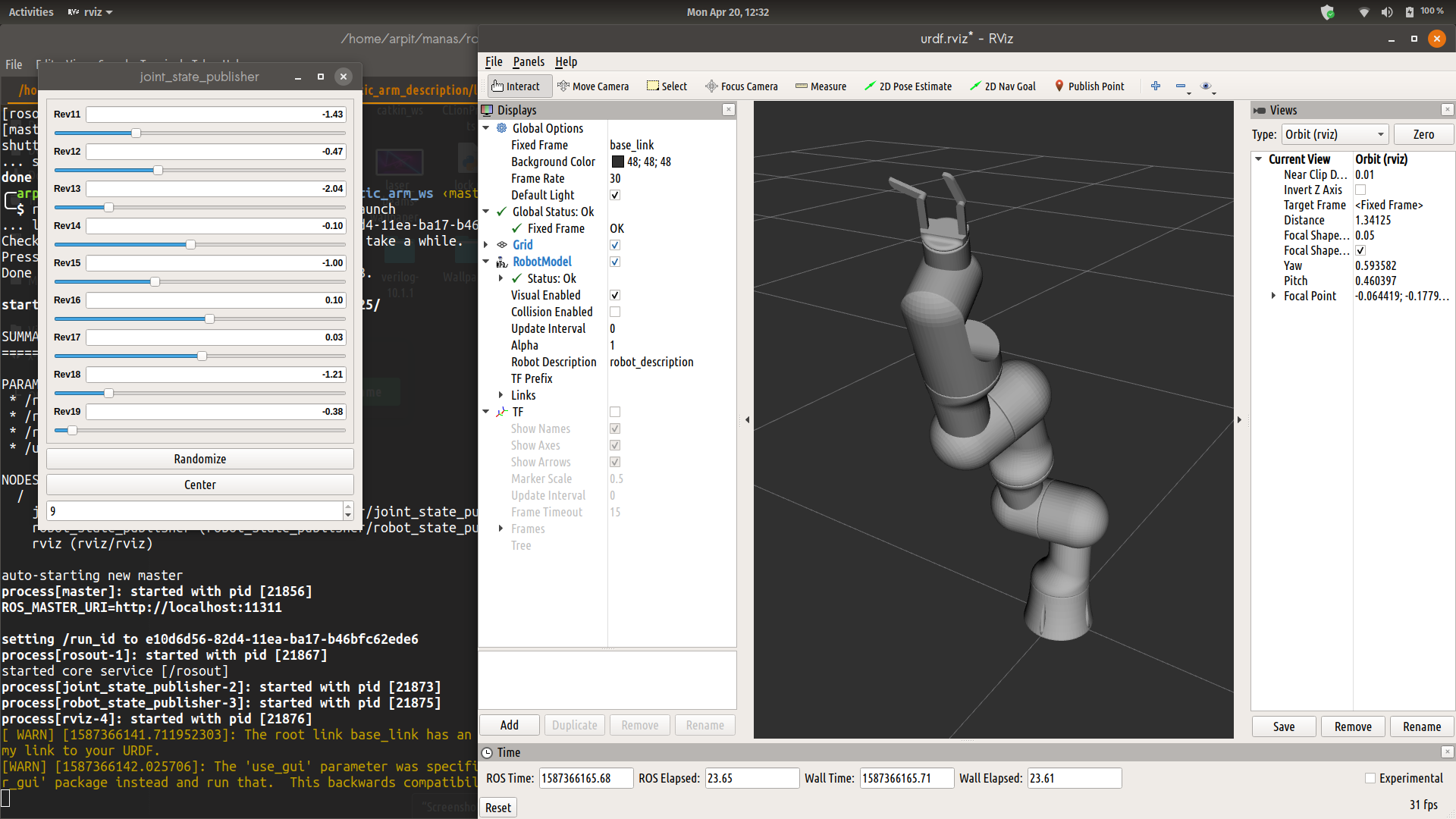
Task: Pick the Measure tool
Action: (821, 86)
